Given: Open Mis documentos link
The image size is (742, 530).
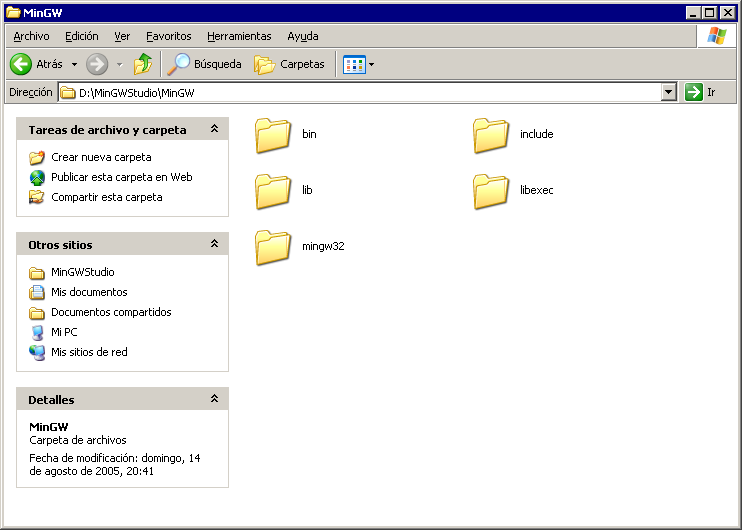Looking at the screenshot, I should point(89,292).
